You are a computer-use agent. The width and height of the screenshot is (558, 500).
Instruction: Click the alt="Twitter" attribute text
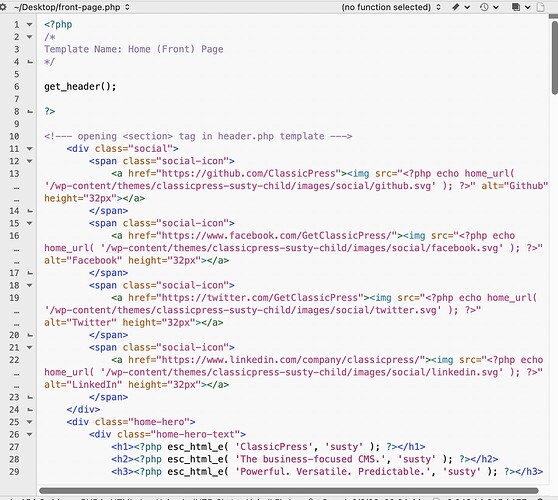click(x=80, y=323)
